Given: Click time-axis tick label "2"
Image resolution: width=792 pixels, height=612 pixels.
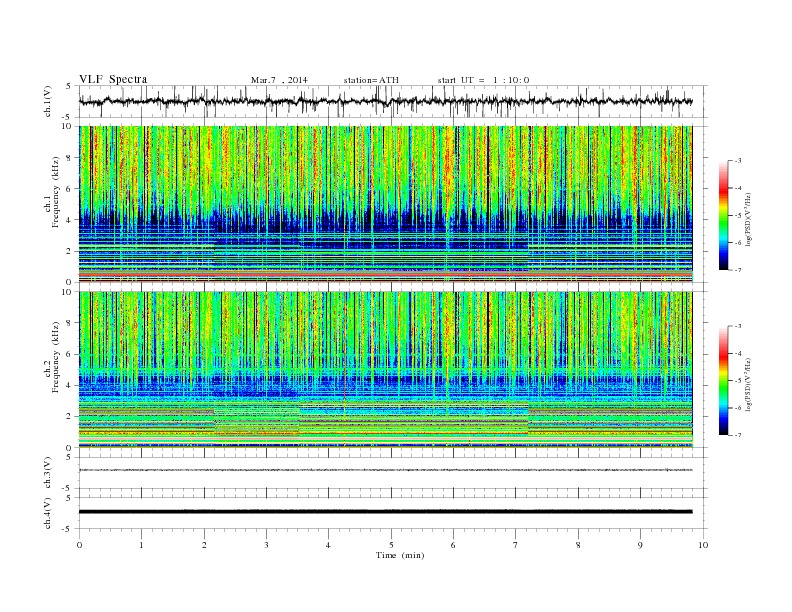Looking at the screenshot, I should tap(205, 545).
